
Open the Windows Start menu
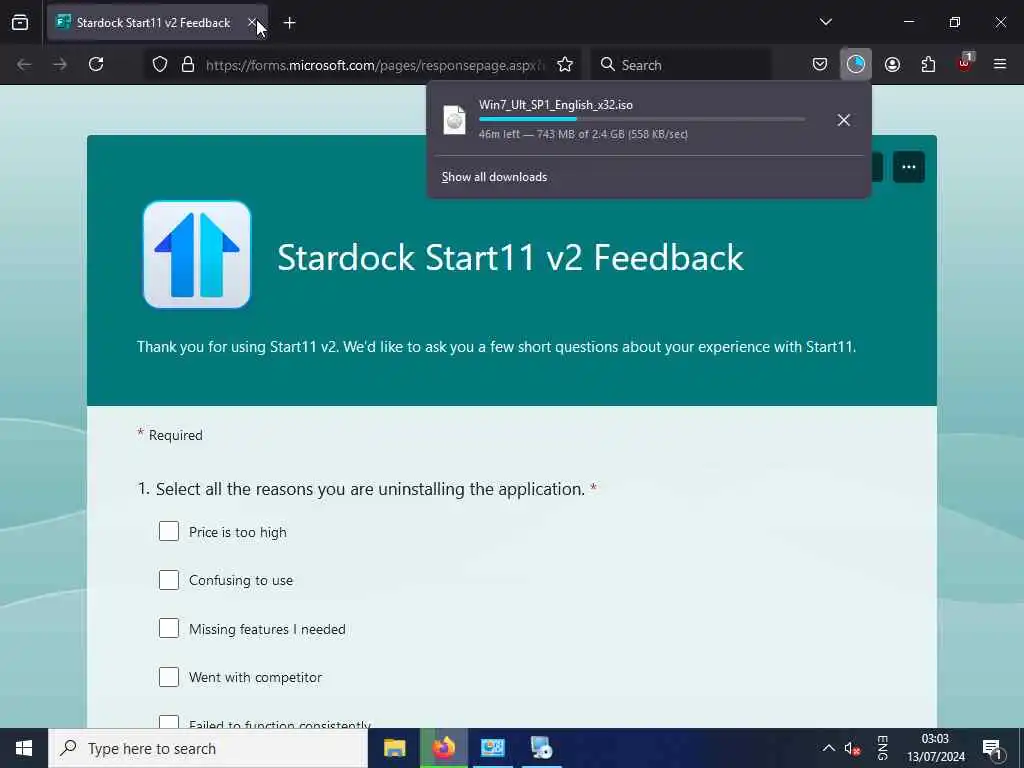24,748
